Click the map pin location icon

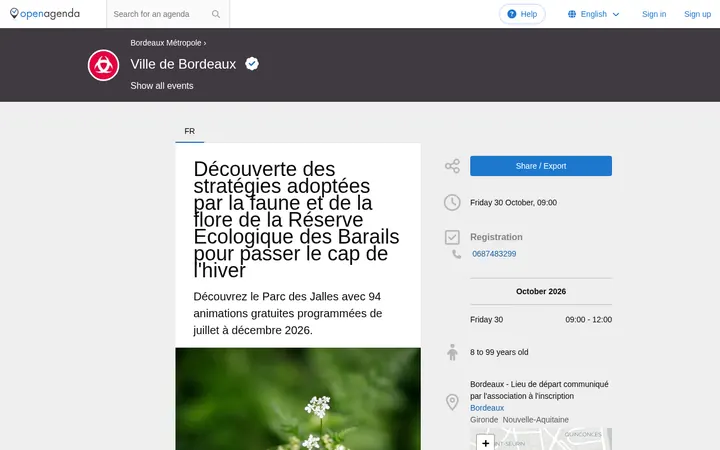[x=452, y=402]
